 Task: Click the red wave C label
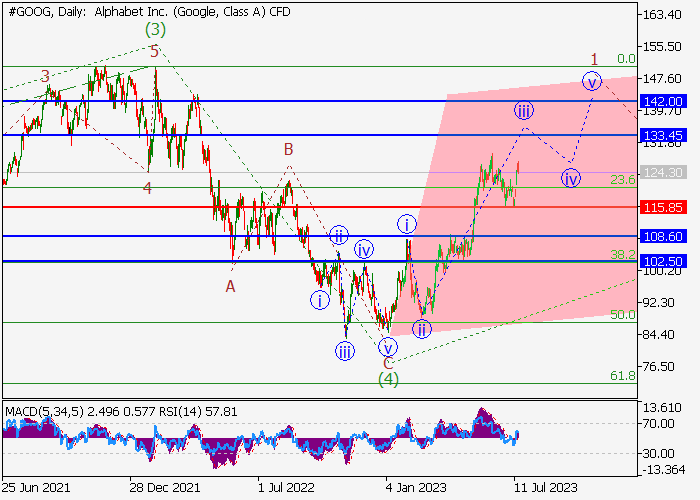[388, 363]
